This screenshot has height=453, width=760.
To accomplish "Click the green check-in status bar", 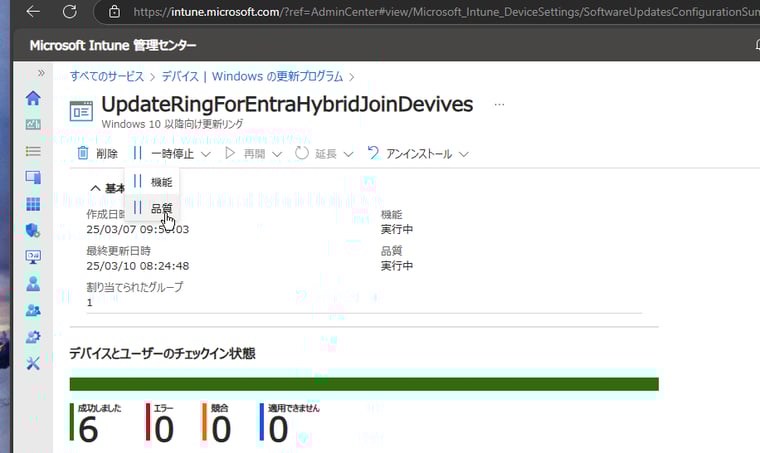I will (364, 384).
